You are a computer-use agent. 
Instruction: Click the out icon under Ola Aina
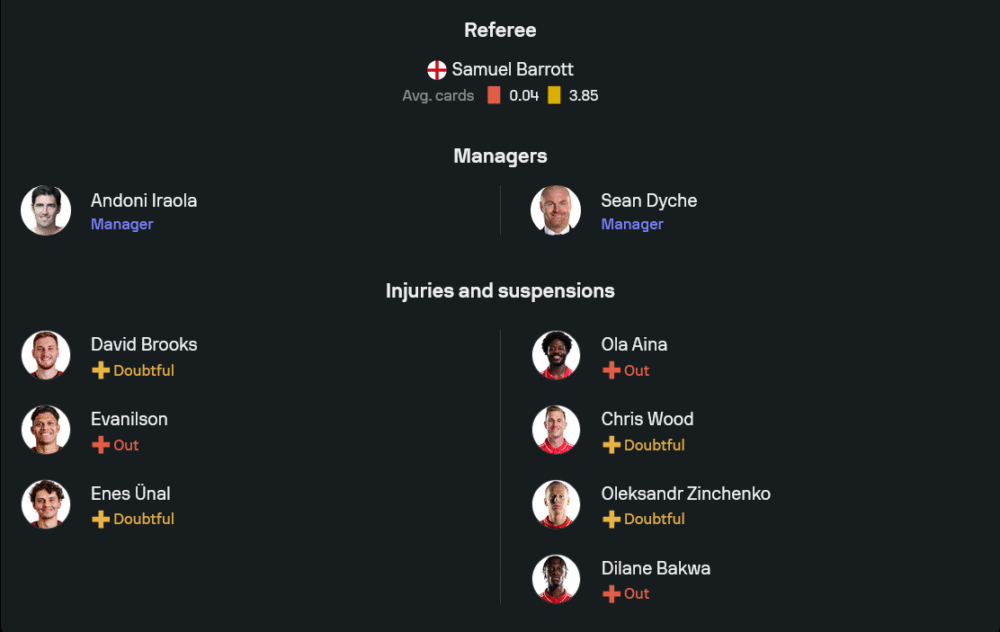(611, 371)
